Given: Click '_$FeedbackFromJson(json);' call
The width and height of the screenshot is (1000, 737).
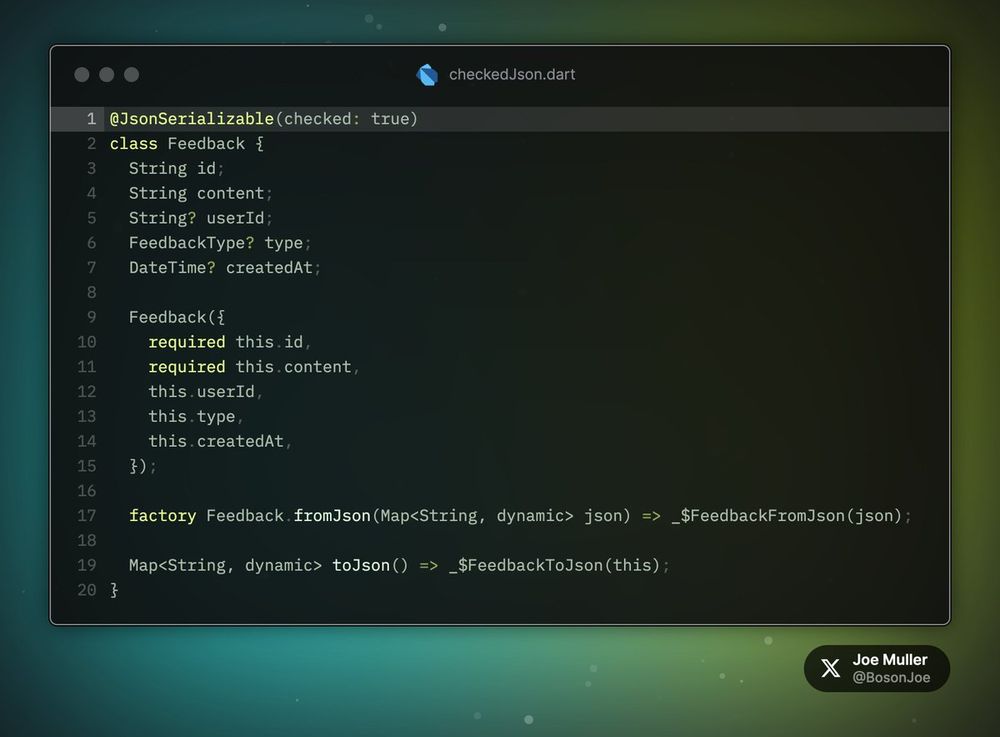Looking at the screenshot, I should (x=791, y=516).
